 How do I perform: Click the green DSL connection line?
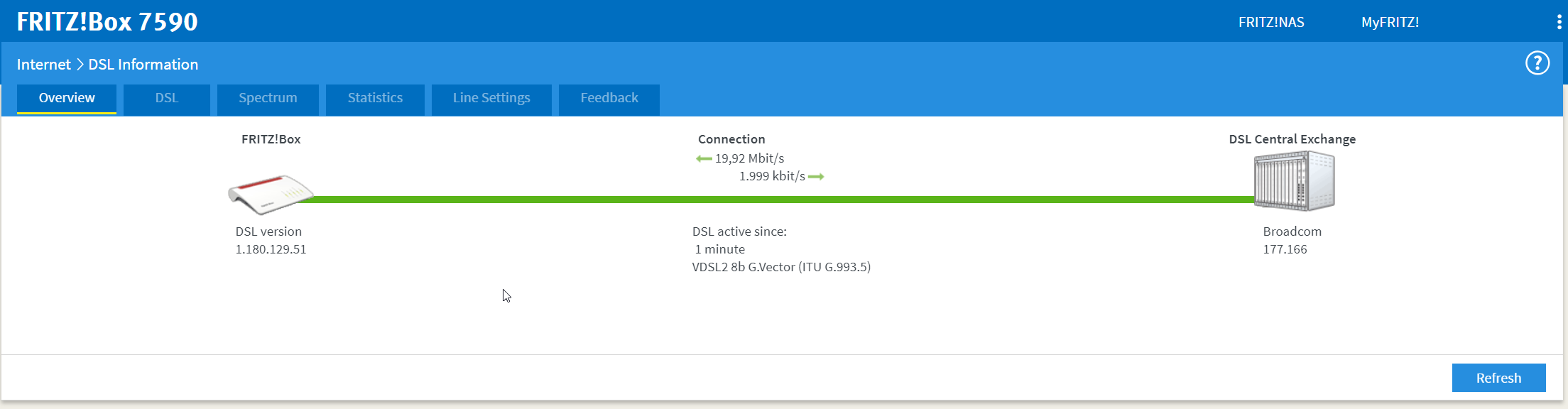coord(781,200)
